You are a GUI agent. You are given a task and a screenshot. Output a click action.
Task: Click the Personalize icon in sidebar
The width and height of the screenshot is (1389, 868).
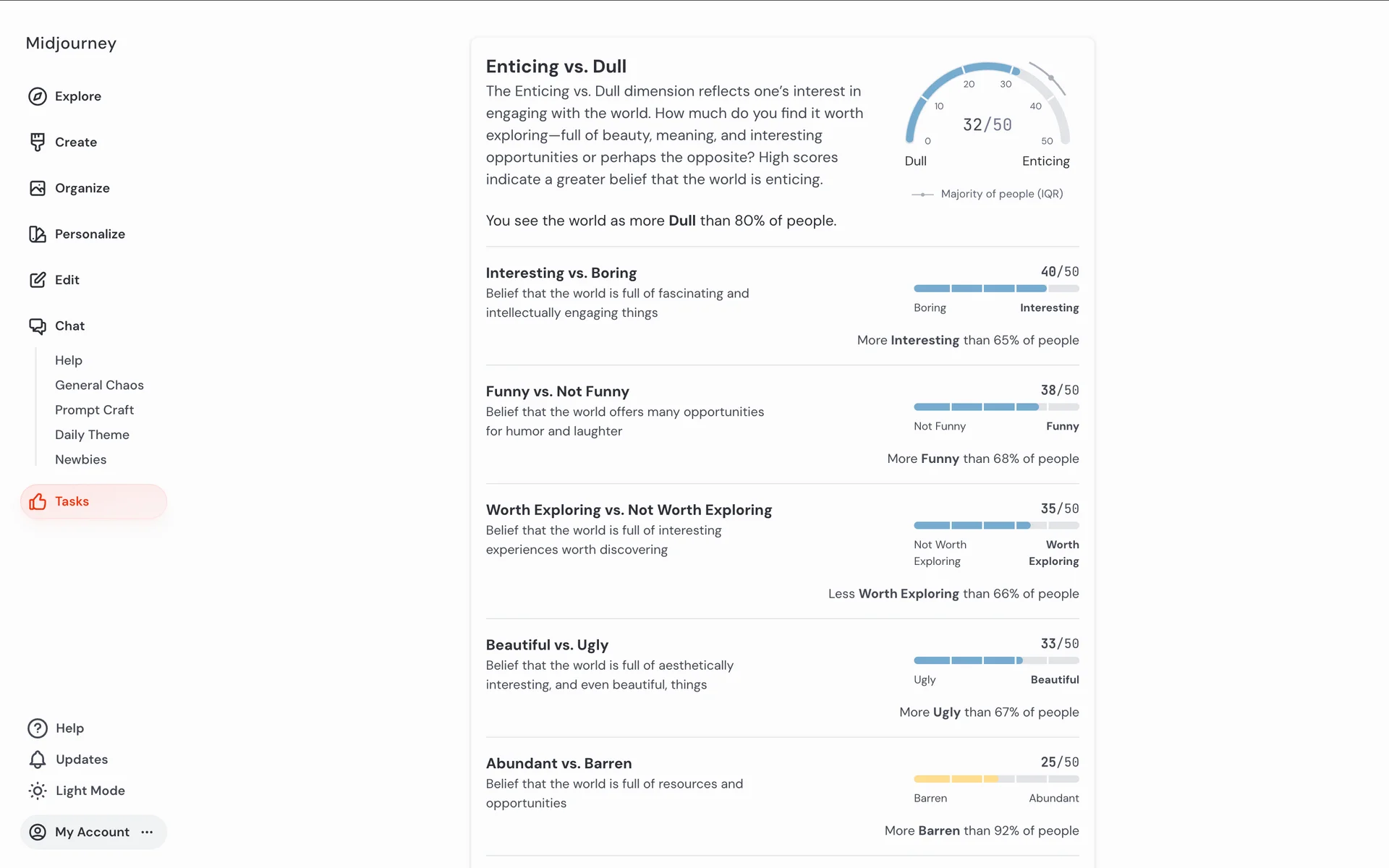[x=38, y=234]
